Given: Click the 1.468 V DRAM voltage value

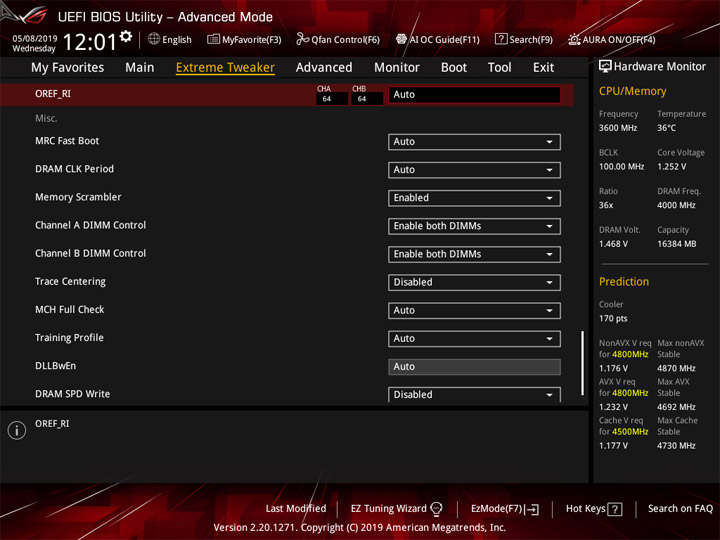Looking at the screenshot, I should pyautogui.click(x=613, y=244).
